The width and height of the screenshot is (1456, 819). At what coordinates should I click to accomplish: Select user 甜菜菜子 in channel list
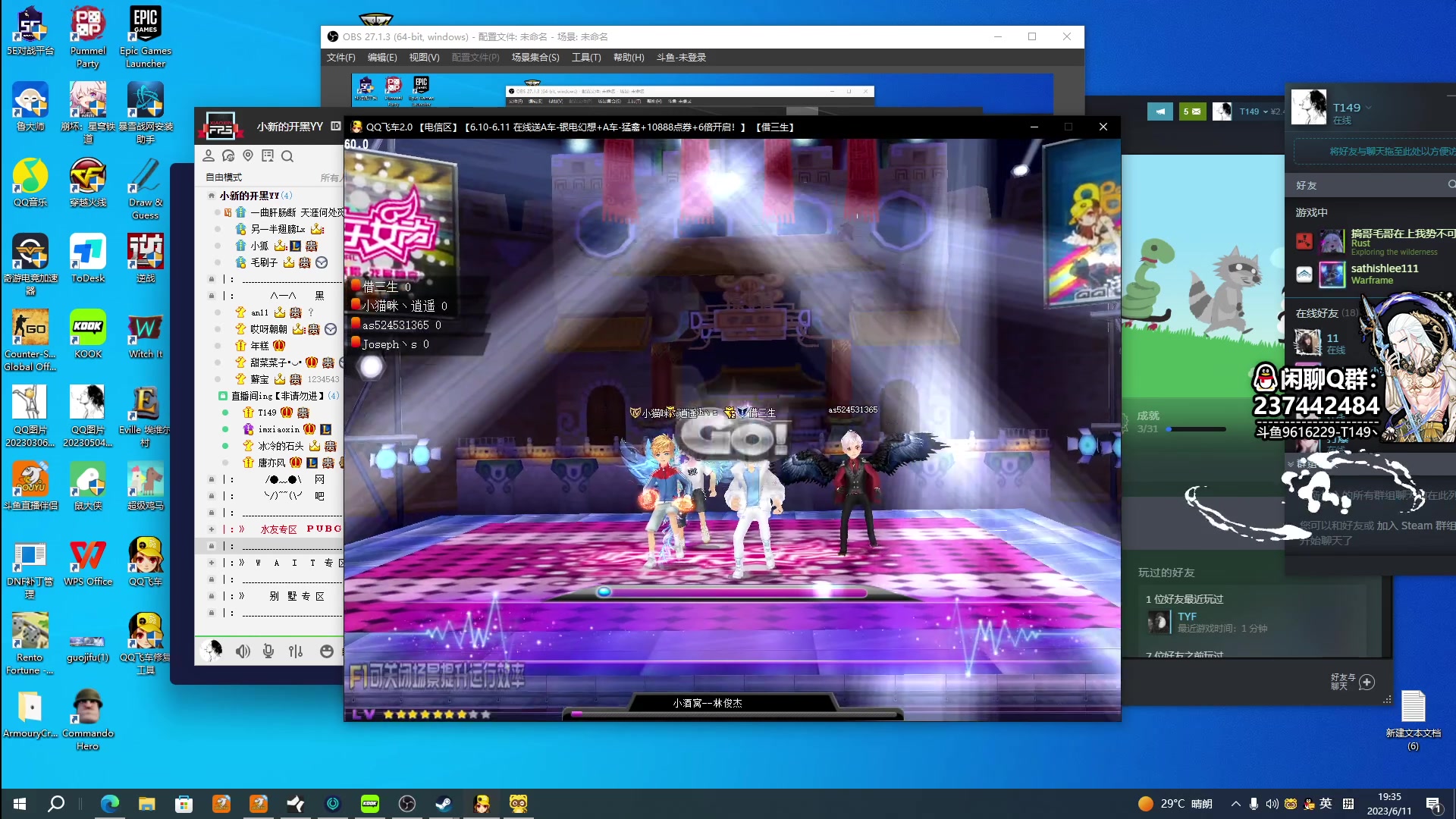tap(276, 362)
